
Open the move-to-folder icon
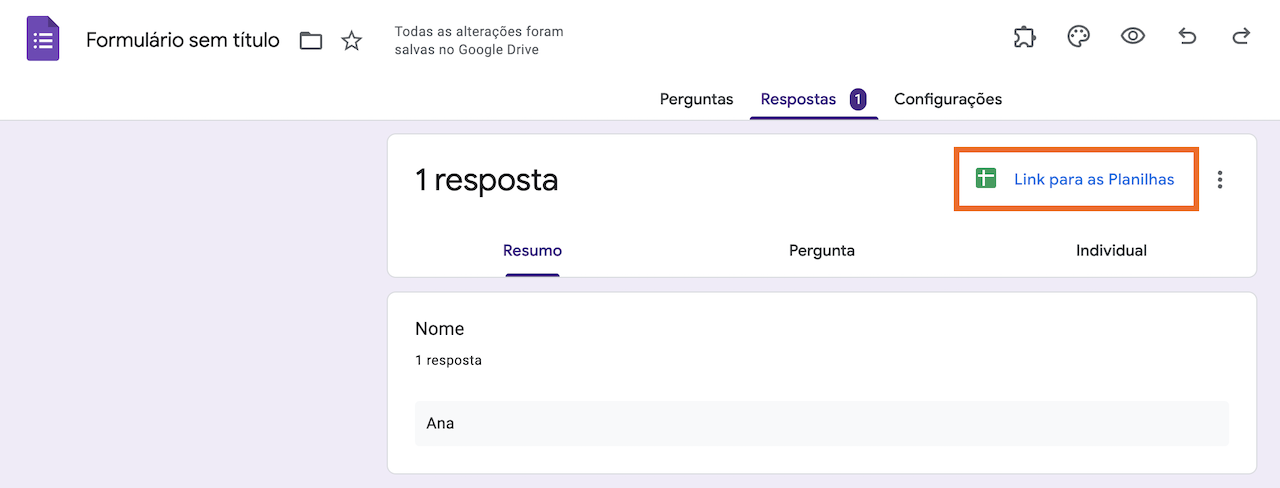pos(311,41)
